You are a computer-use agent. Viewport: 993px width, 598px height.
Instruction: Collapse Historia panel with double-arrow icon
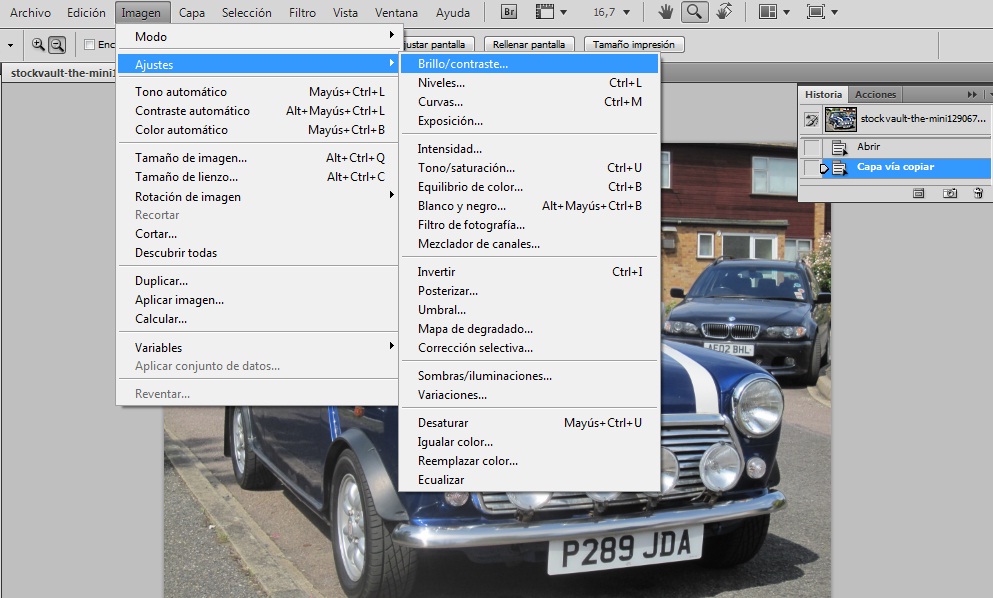point(972,94)
